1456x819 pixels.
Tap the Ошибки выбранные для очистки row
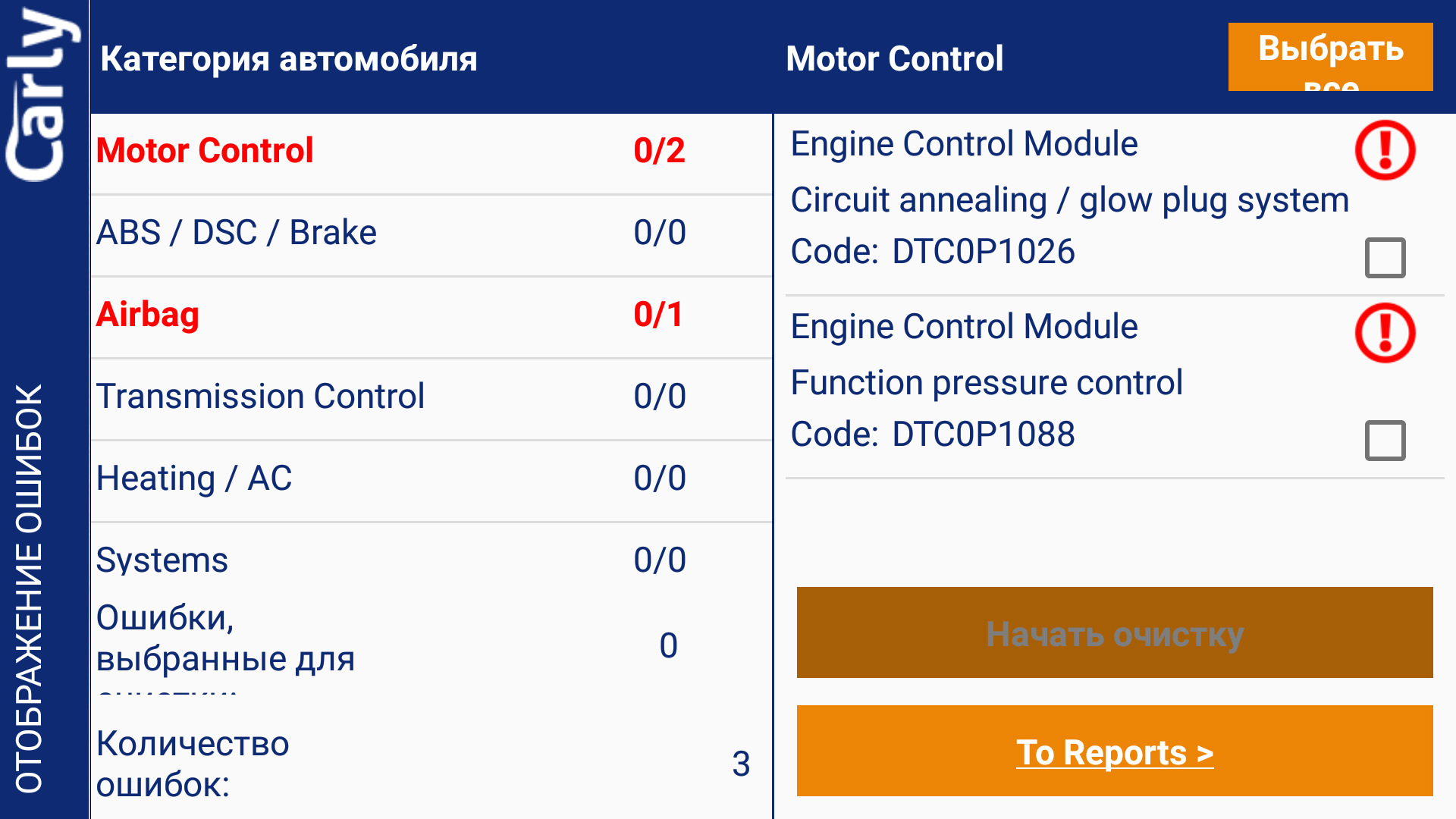click(x=431, y=646)
